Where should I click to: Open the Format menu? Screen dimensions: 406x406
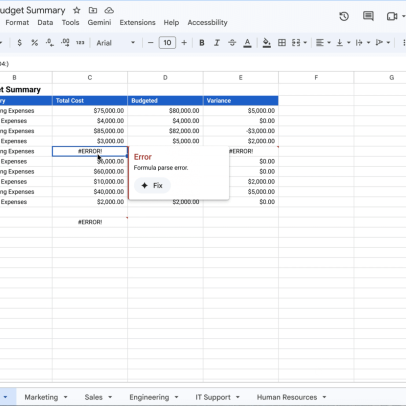(17, 22)
